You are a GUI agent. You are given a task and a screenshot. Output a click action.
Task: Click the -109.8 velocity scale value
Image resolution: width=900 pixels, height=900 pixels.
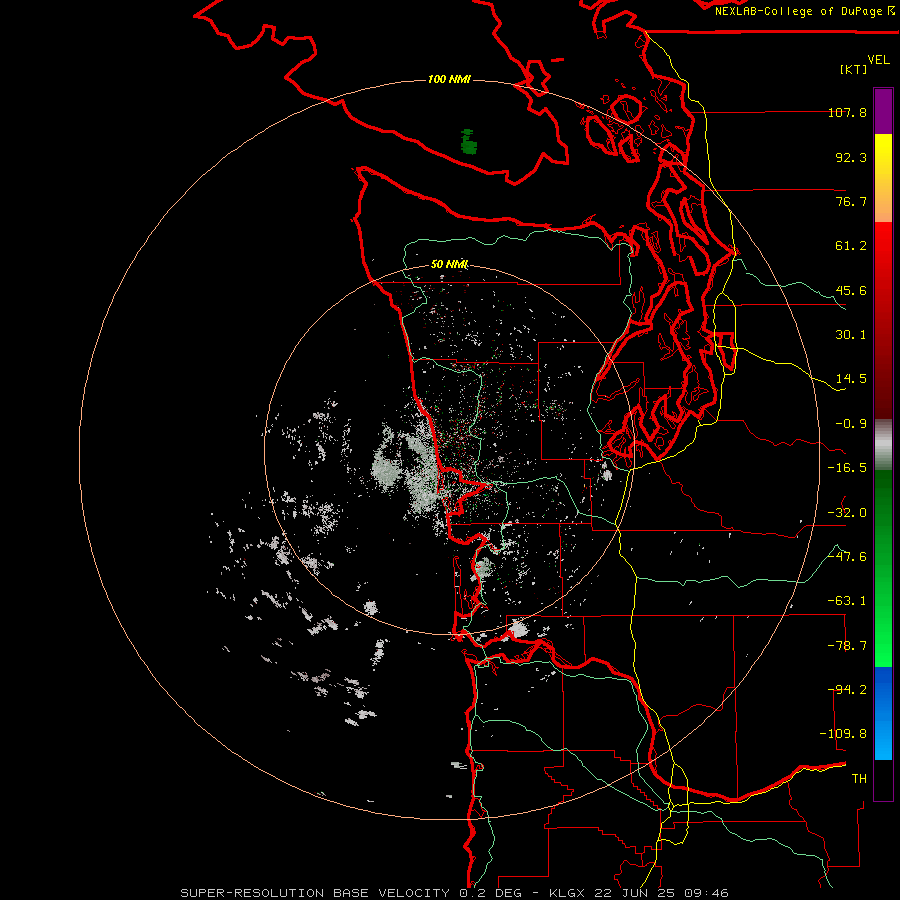843,734
